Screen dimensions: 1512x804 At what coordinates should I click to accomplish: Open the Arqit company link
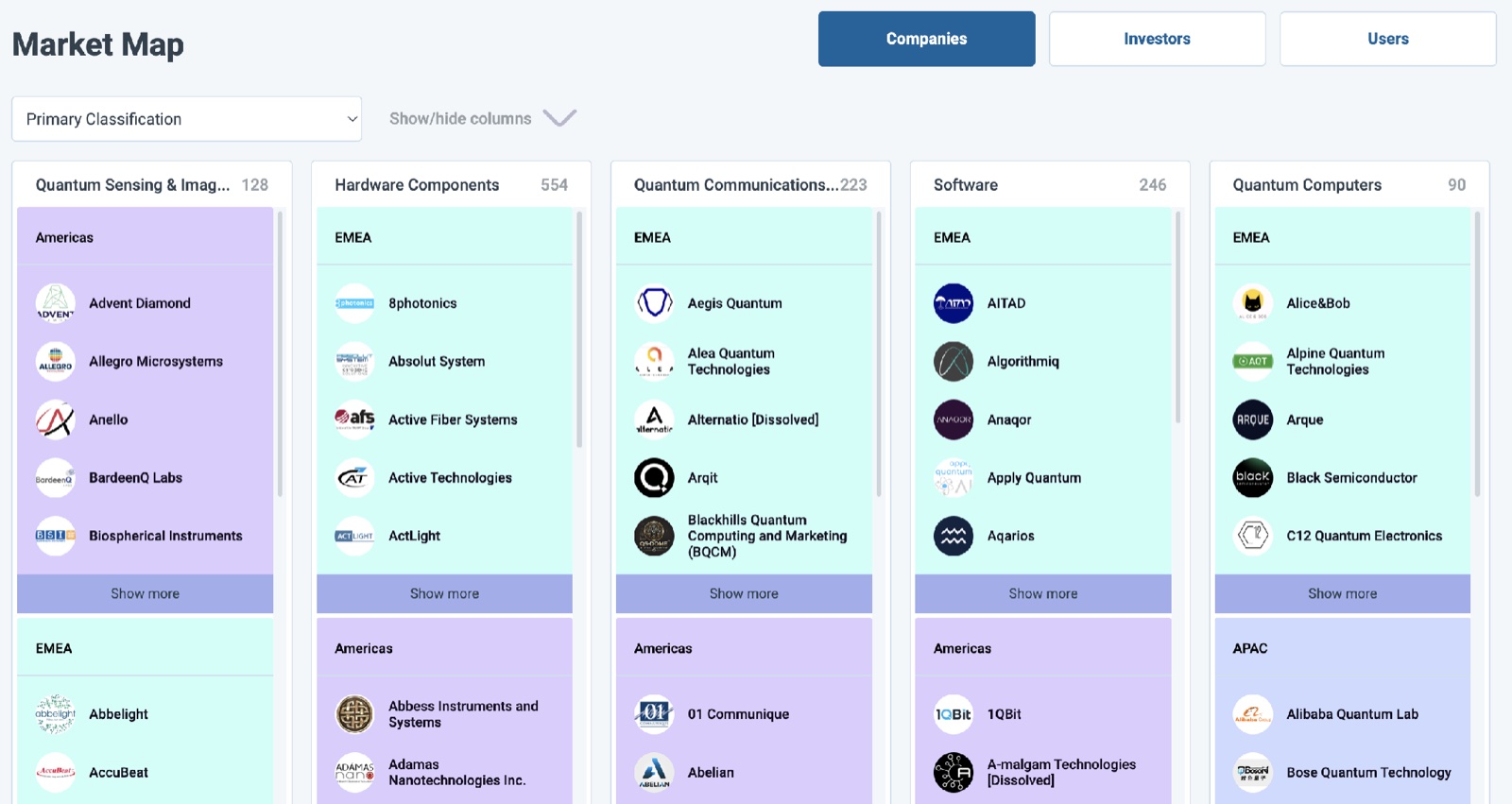point(703,478)
